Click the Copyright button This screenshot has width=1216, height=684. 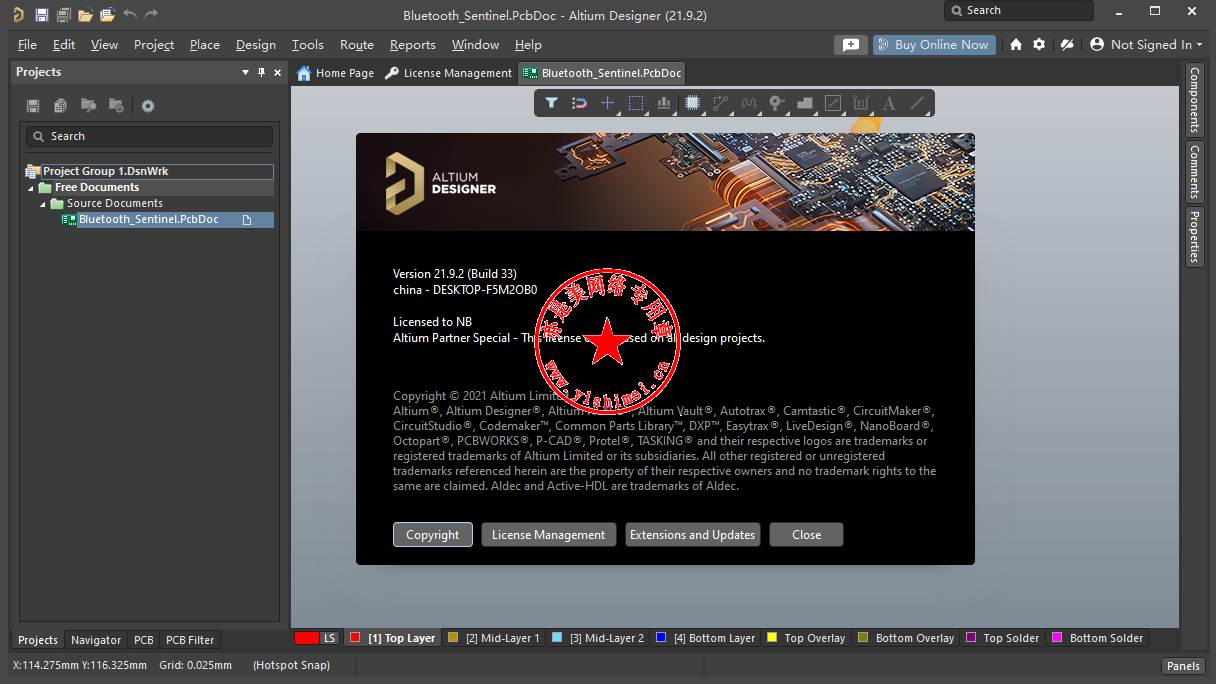point(433,535)
